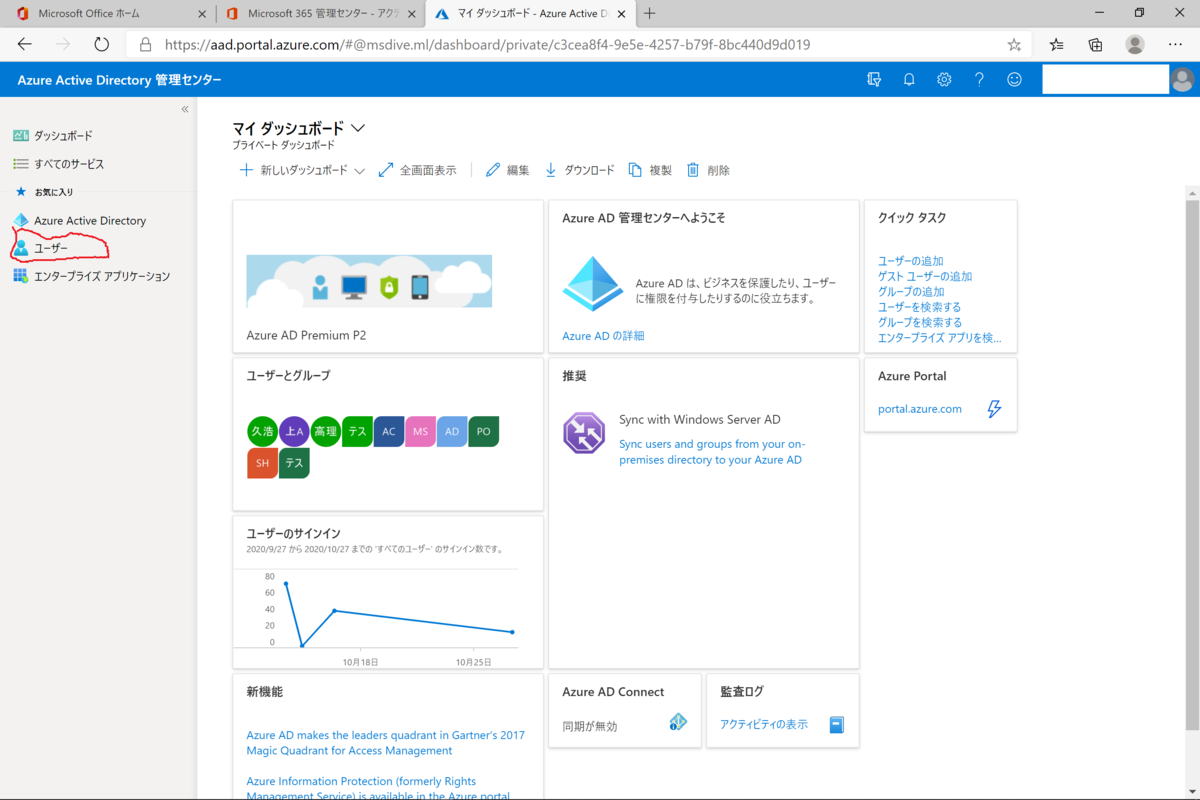
Task: Open browser settings and more menu
Action: click(x=1175, y=44)
